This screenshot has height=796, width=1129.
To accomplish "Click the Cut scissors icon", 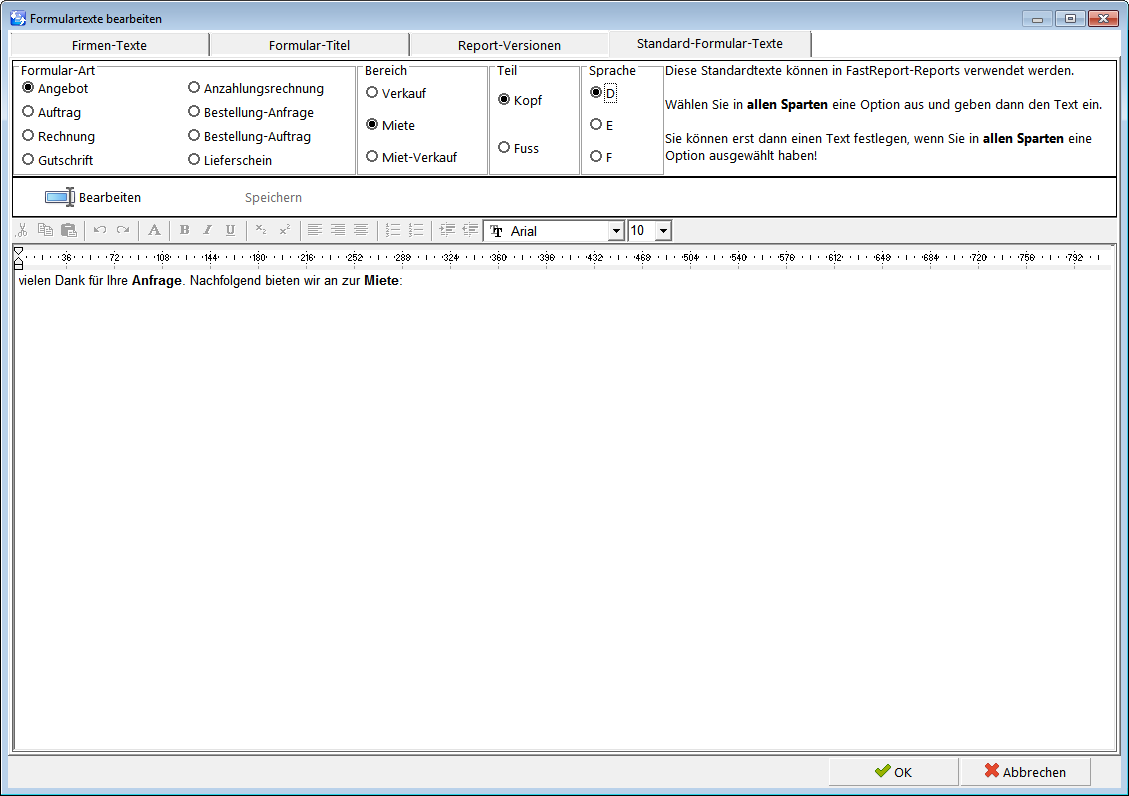I will [x=22, y=230].
